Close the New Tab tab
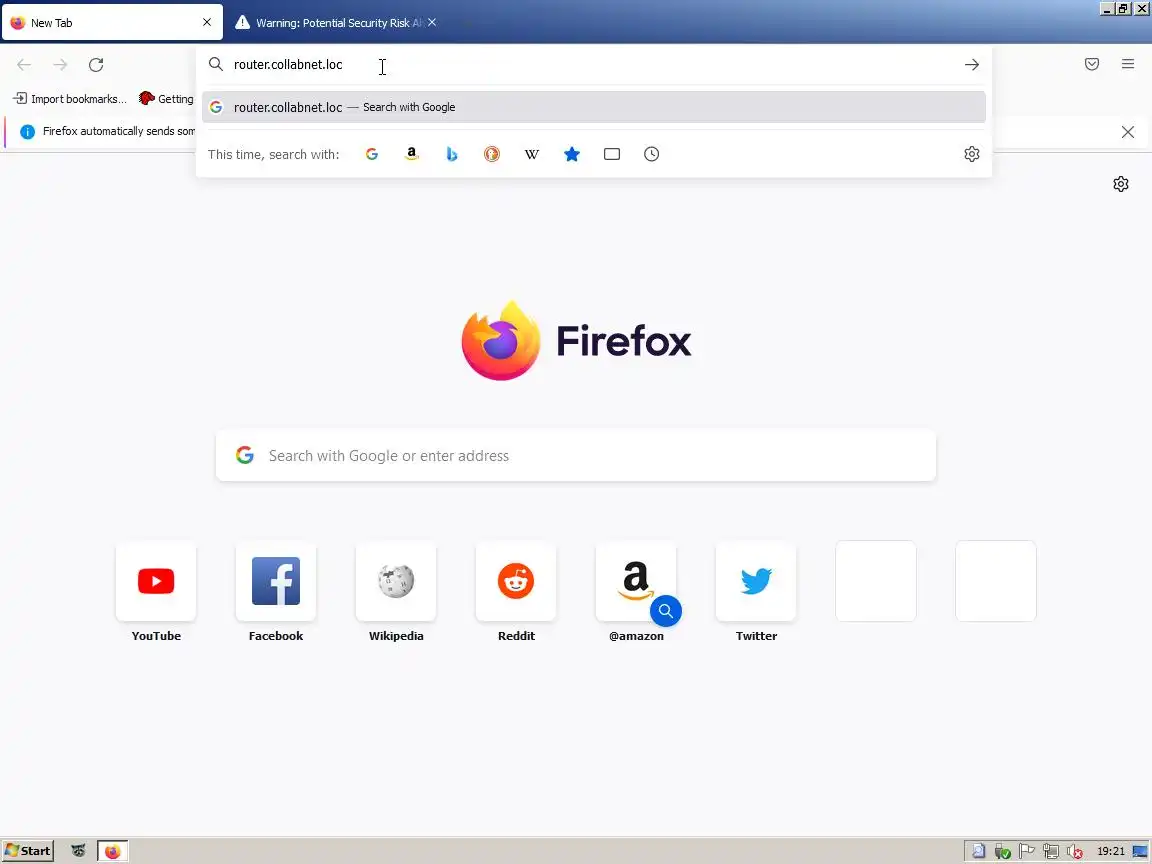The width and height of the screenshot is (1152, 864). pos(207,22)
